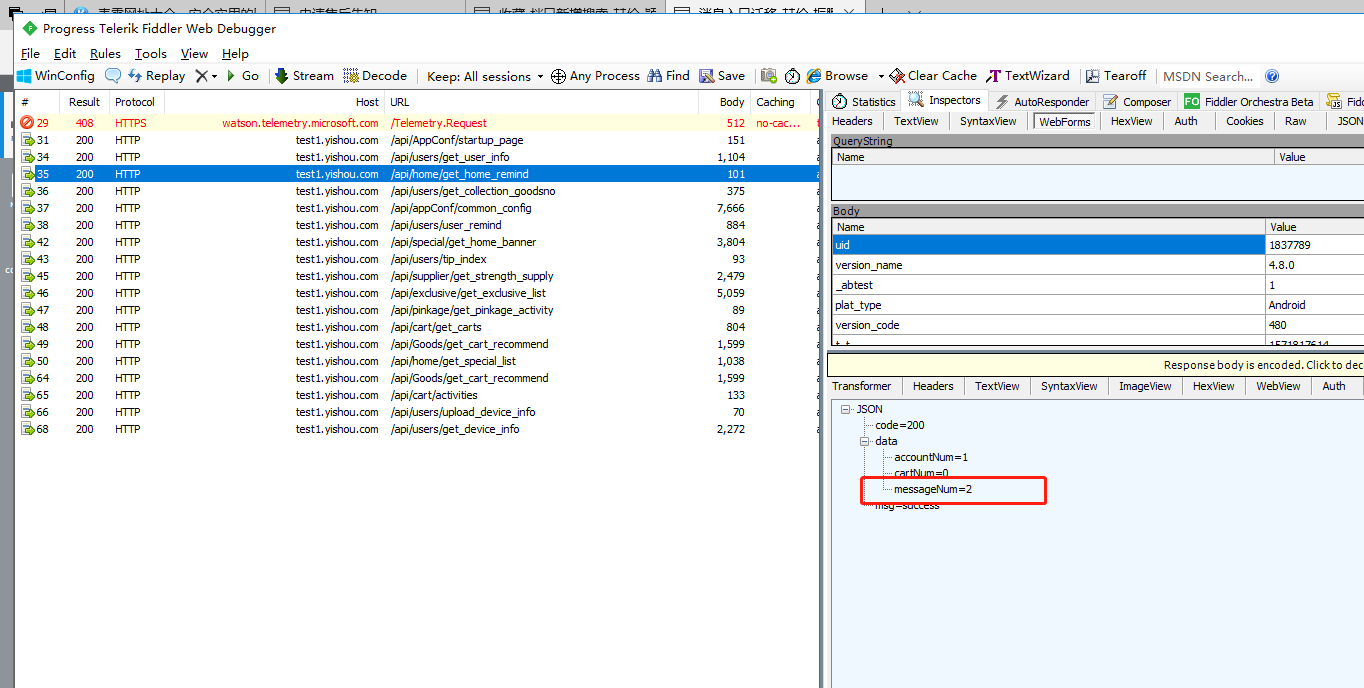Open the blue help icon
Screen dimensions: 1364x688
(1272, 76)
